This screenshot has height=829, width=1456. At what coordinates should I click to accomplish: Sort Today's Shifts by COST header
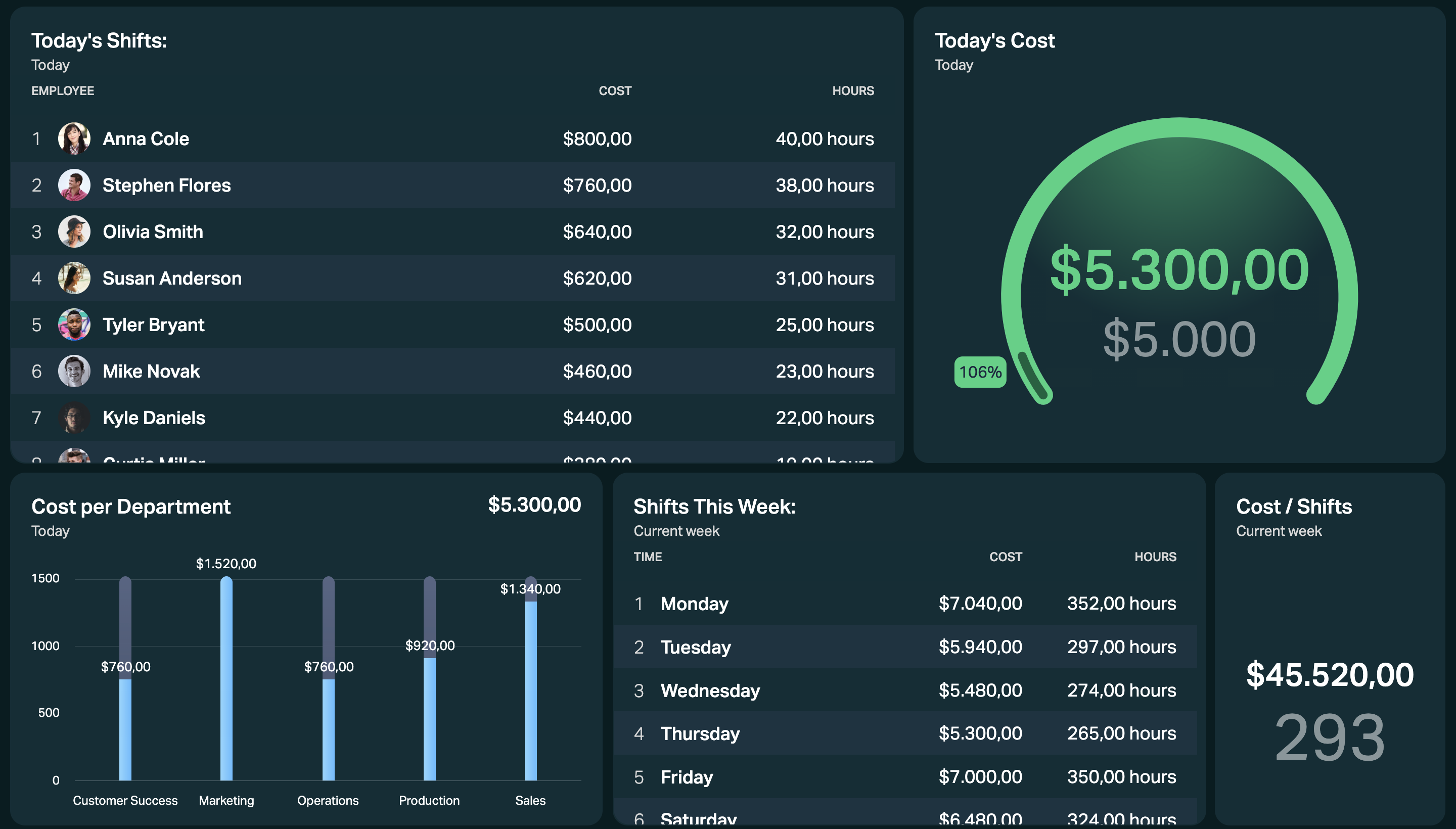coord(615,90)
